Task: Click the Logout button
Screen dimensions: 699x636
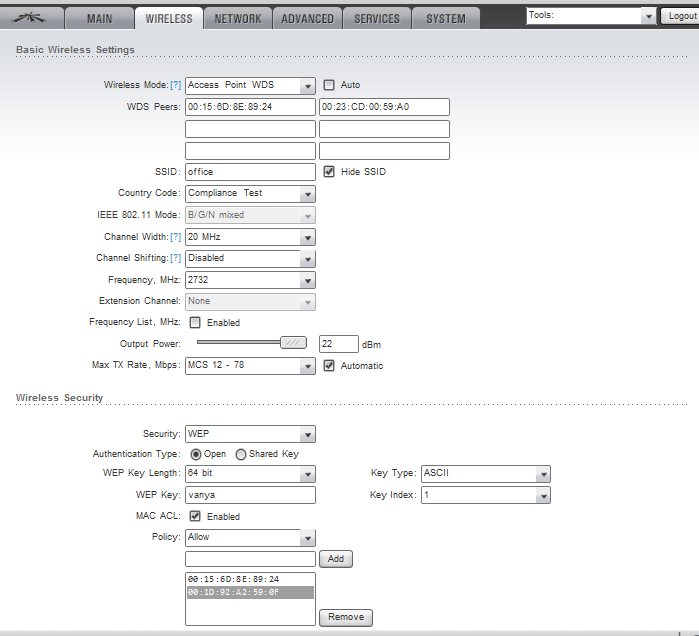Action: click(681, 16)
